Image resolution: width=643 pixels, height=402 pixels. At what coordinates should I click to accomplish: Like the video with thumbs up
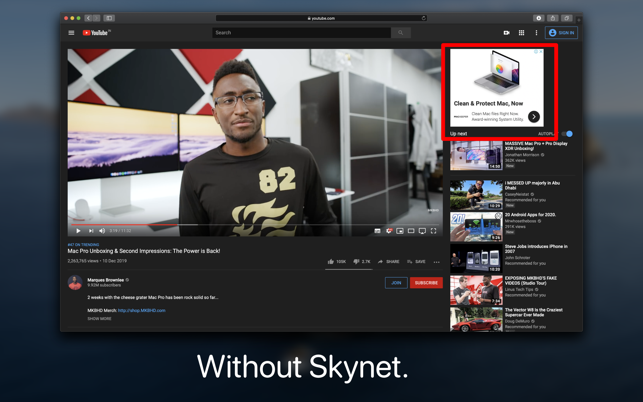(332, 262)
